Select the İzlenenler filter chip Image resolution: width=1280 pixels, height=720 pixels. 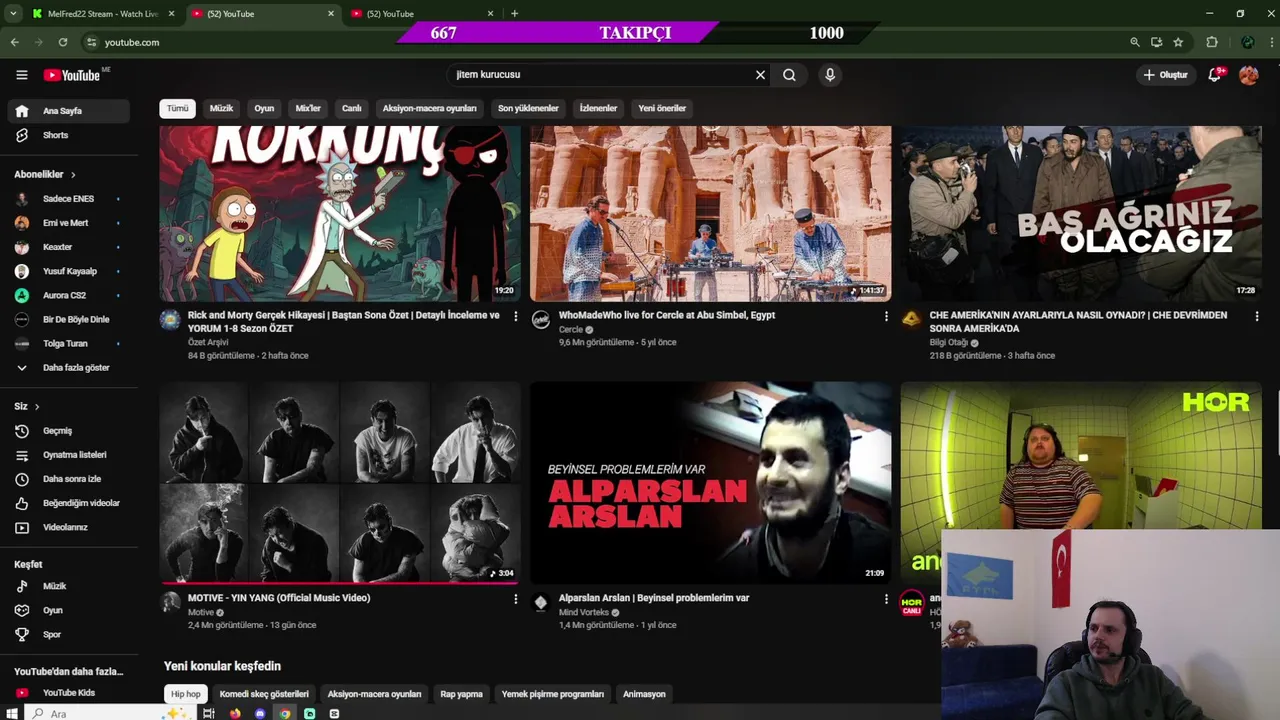(598, 108)
